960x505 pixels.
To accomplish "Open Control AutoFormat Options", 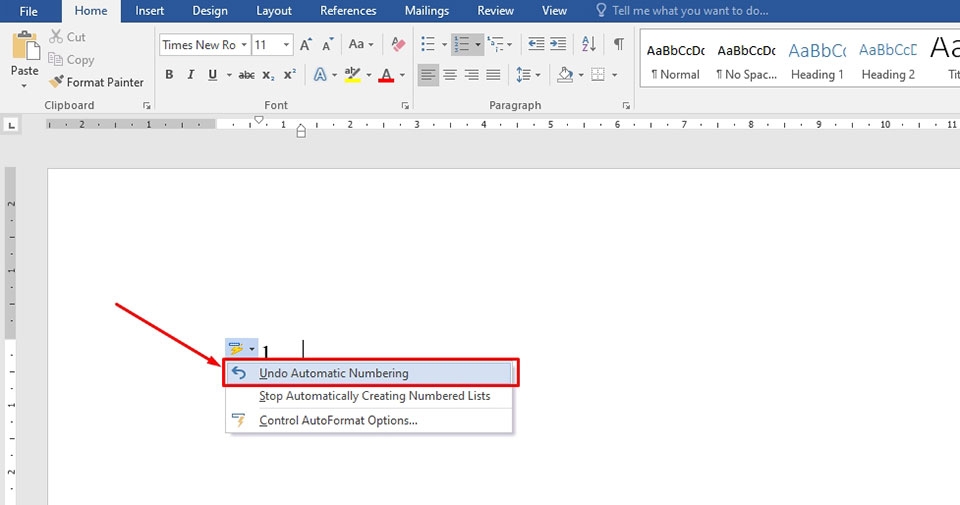I will (370, 421).
